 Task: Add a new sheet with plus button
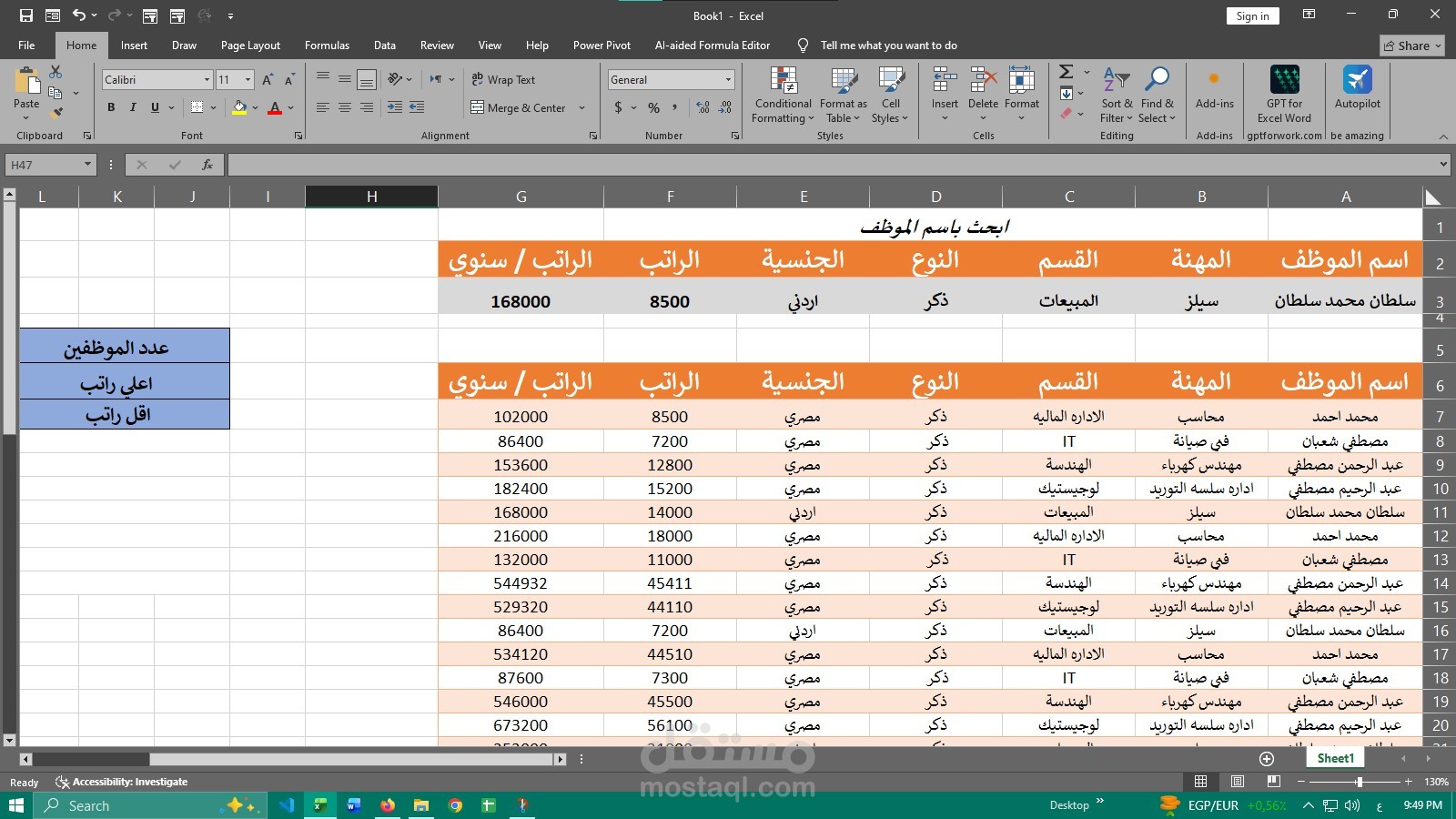pyautogui.click(x=1266, y=758)
